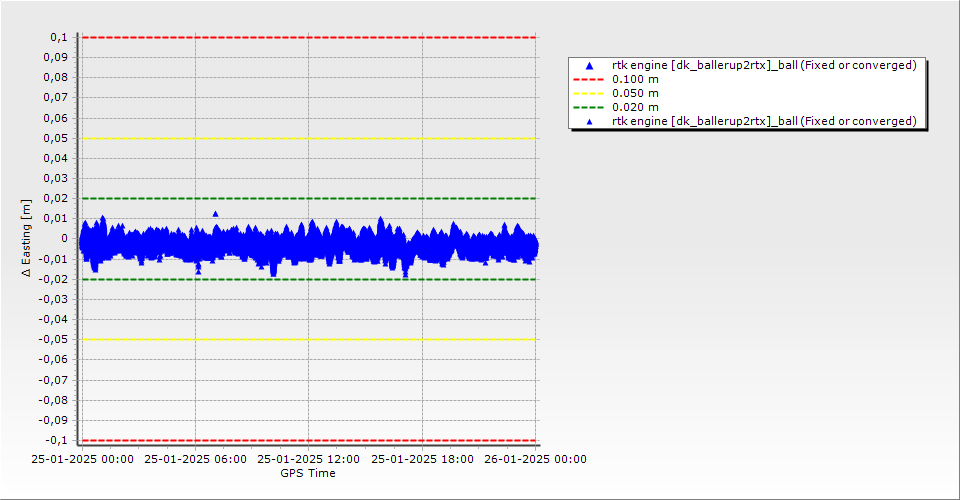Click the '0,04' y-axis tick label
960x500 pixels.
[x=56, y=159]
